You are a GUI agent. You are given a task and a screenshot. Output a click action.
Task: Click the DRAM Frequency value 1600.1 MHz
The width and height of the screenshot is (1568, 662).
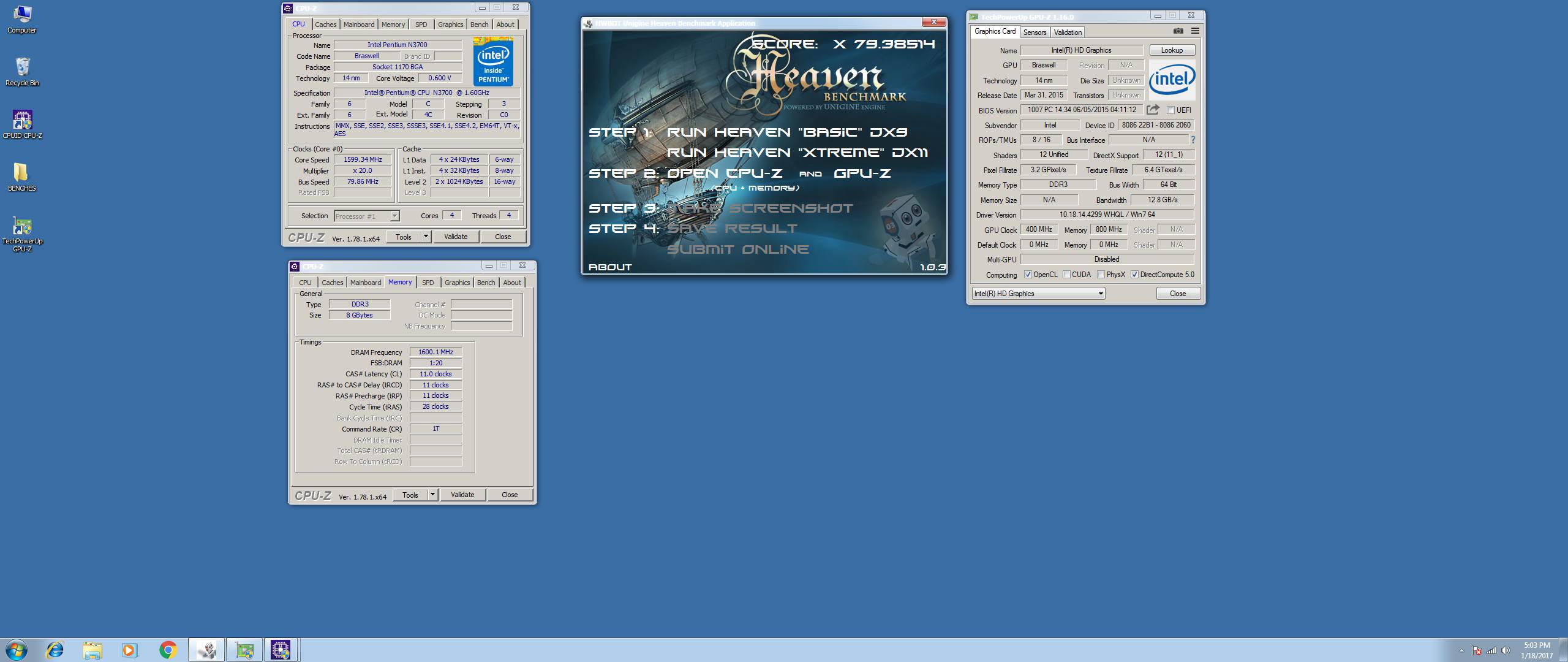[x=435, y=352]
